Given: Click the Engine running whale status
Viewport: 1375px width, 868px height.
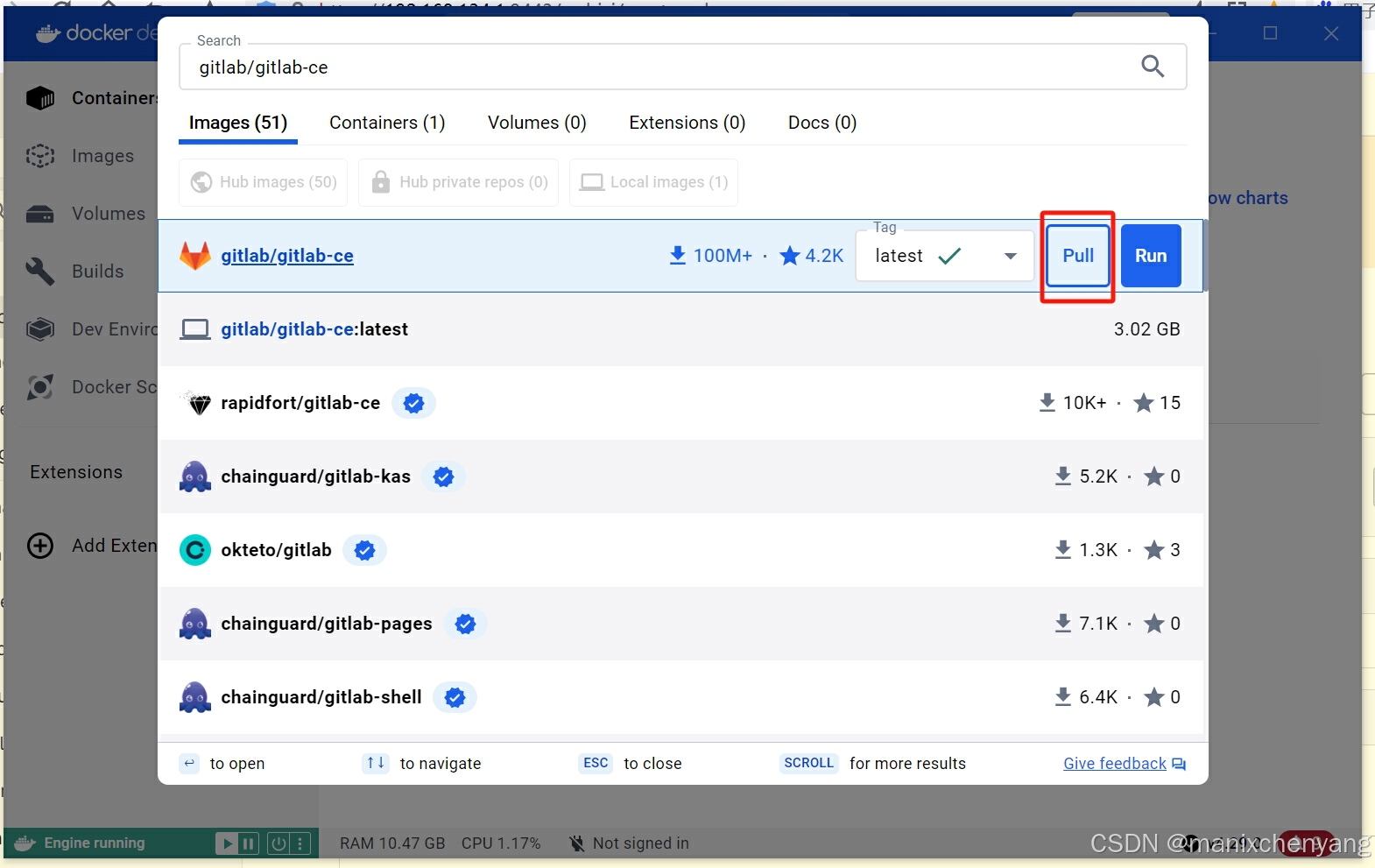Looking at the screenshot, I should [x=81, y=843].
